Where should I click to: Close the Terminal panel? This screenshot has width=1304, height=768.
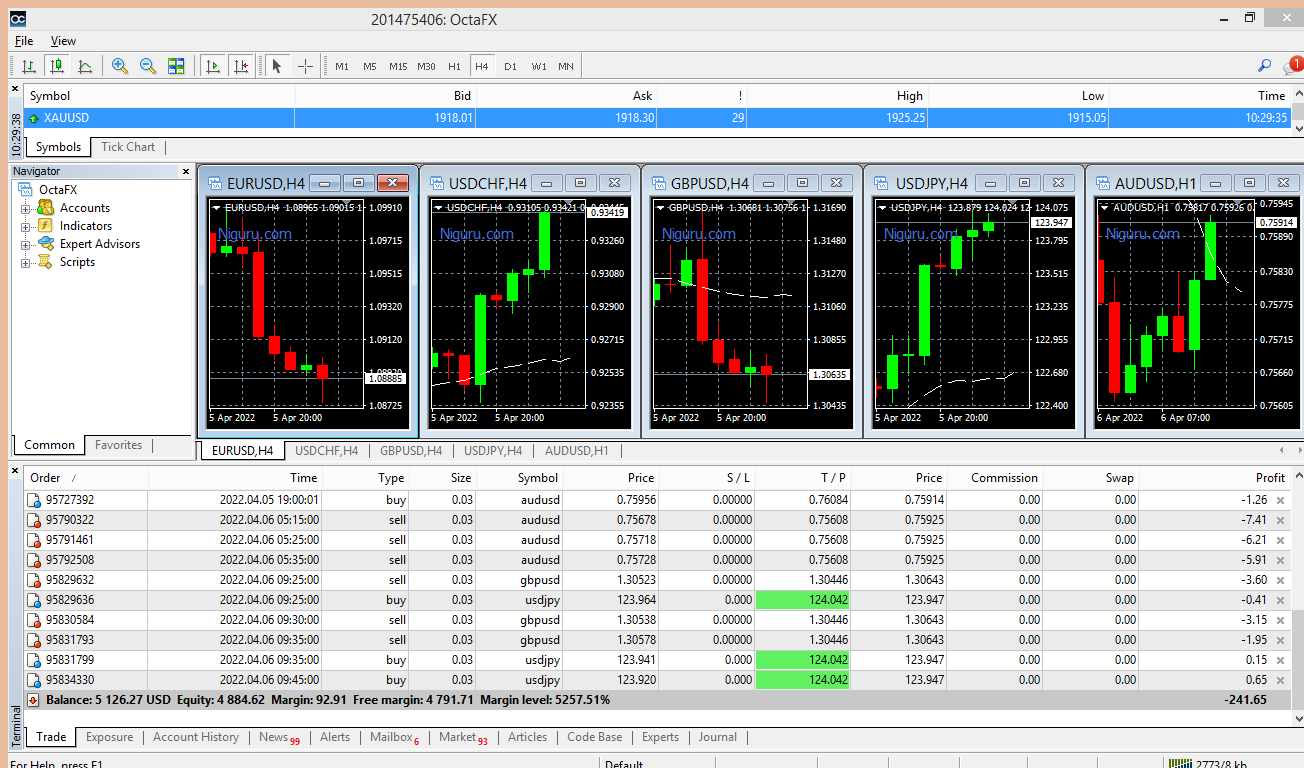pyautogui.click(x=15, y=470)
